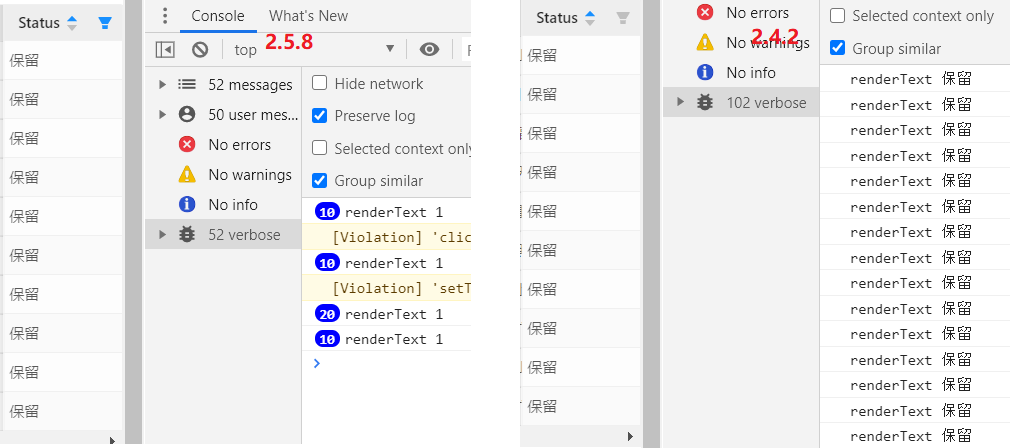Click the horizontal scroll arrow under left table

113,441
